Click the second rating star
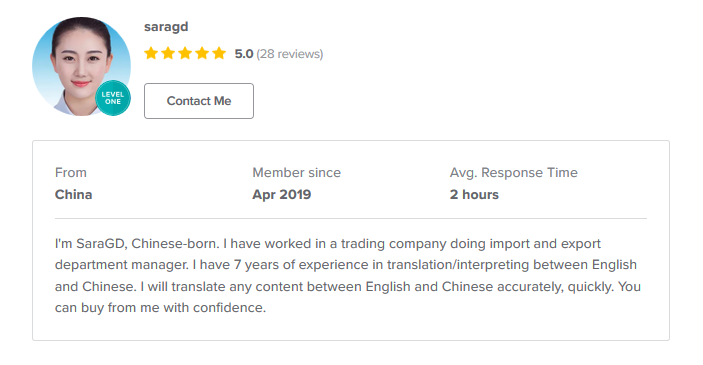 coord(168,53)
